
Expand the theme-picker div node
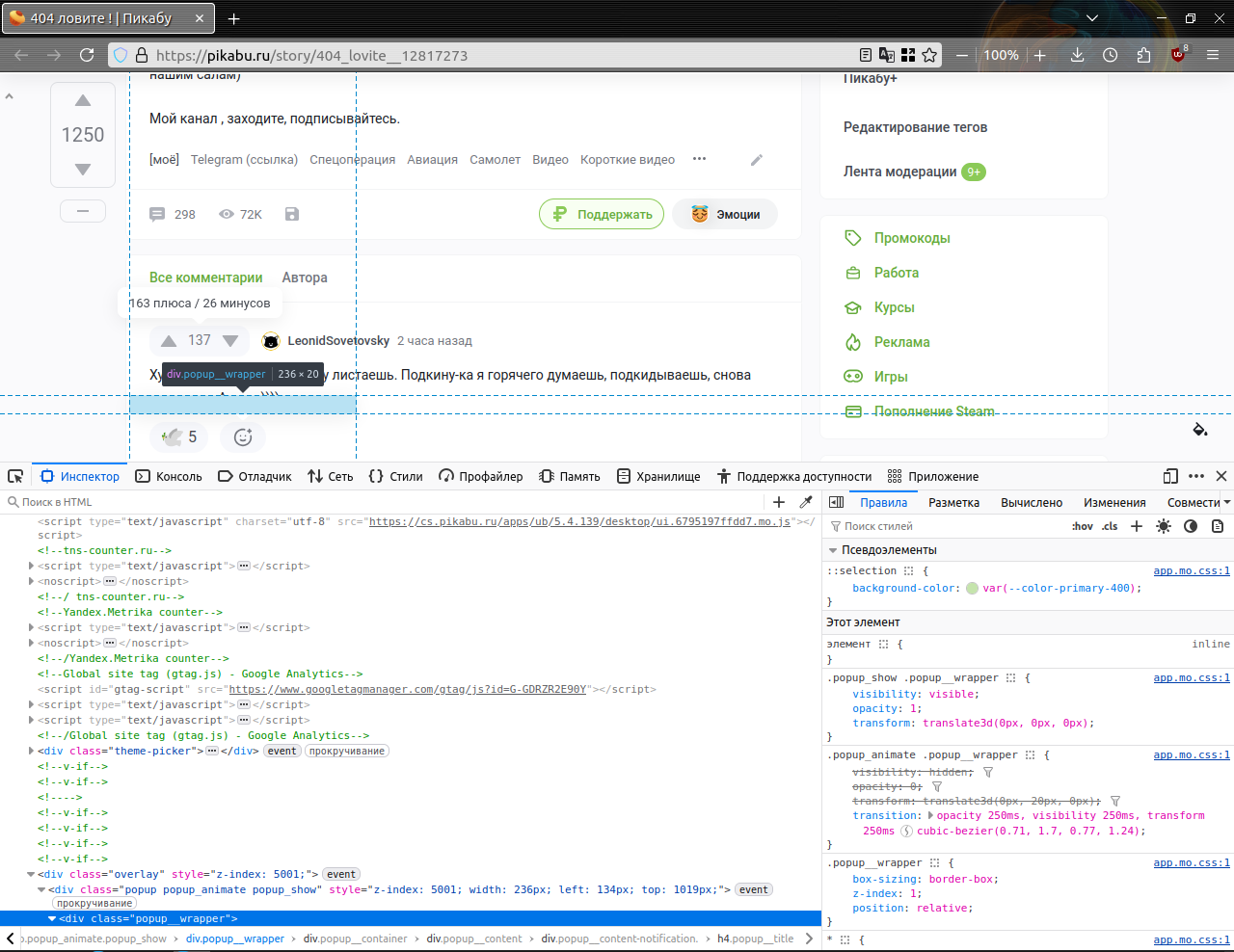tap(31, 751)
